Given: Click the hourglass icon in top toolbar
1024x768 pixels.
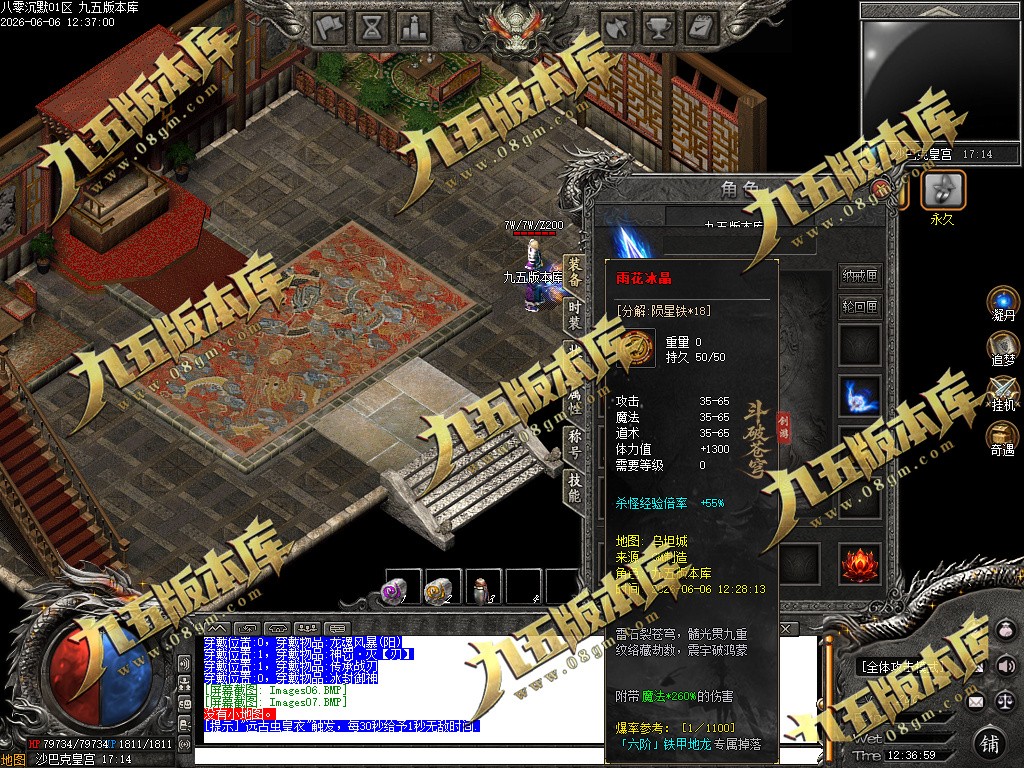Looking at the screenshot, I should pyautogui.click(x=372, y=28).
